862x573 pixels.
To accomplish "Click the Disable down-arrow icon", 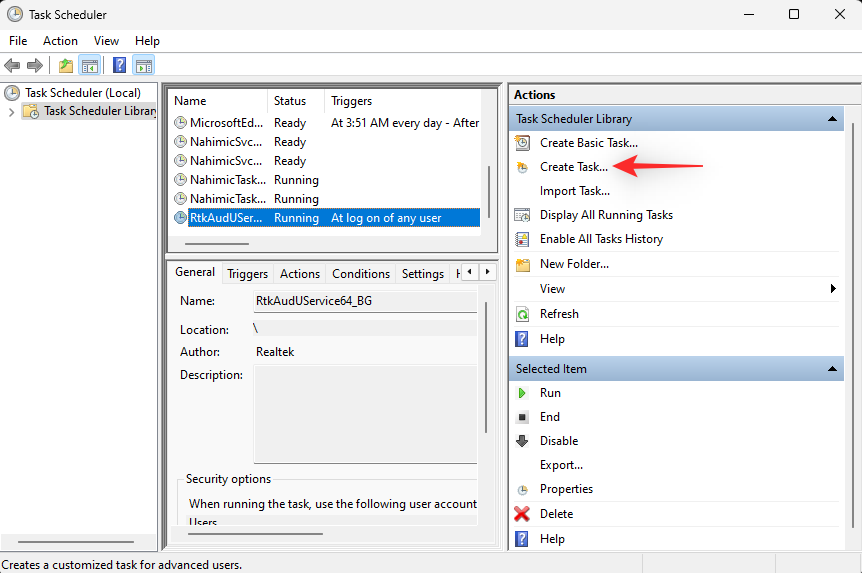I will [x=522, y=441].
